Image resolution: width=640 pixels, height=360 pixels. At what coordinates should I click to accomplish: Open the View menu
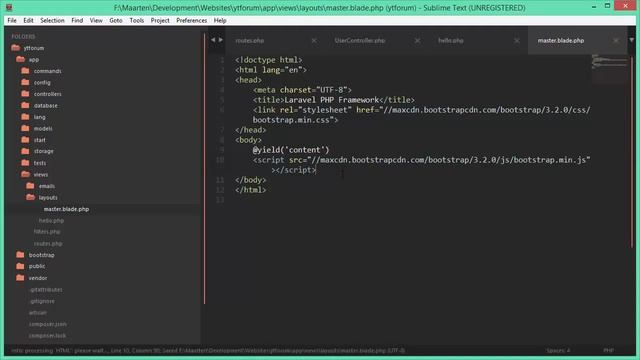point(96,20)
